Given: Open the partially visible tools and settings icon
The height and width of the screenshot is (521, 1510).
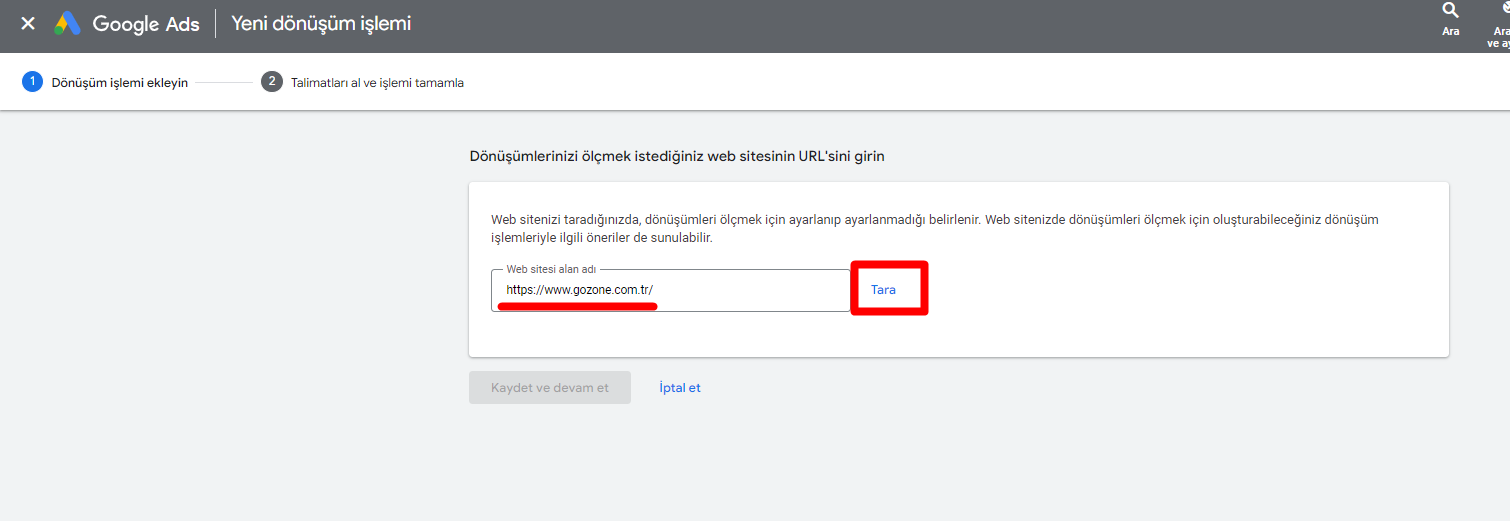Looking at the screenshot, I should [1501, 10].
